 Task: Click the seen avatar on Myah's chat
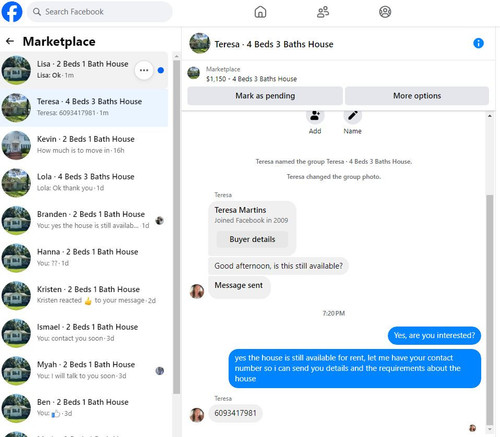(160, 371)
